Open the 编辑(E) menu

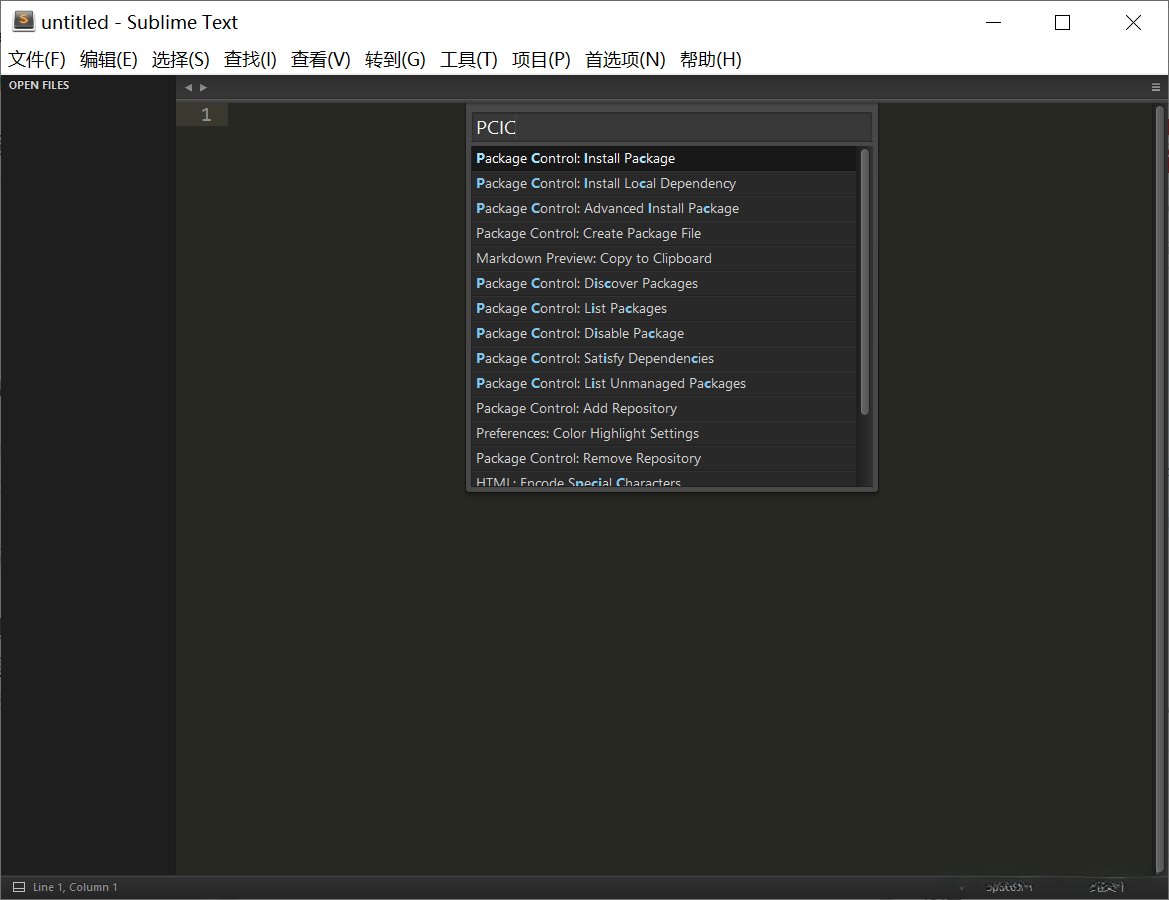tap(109, 60)
